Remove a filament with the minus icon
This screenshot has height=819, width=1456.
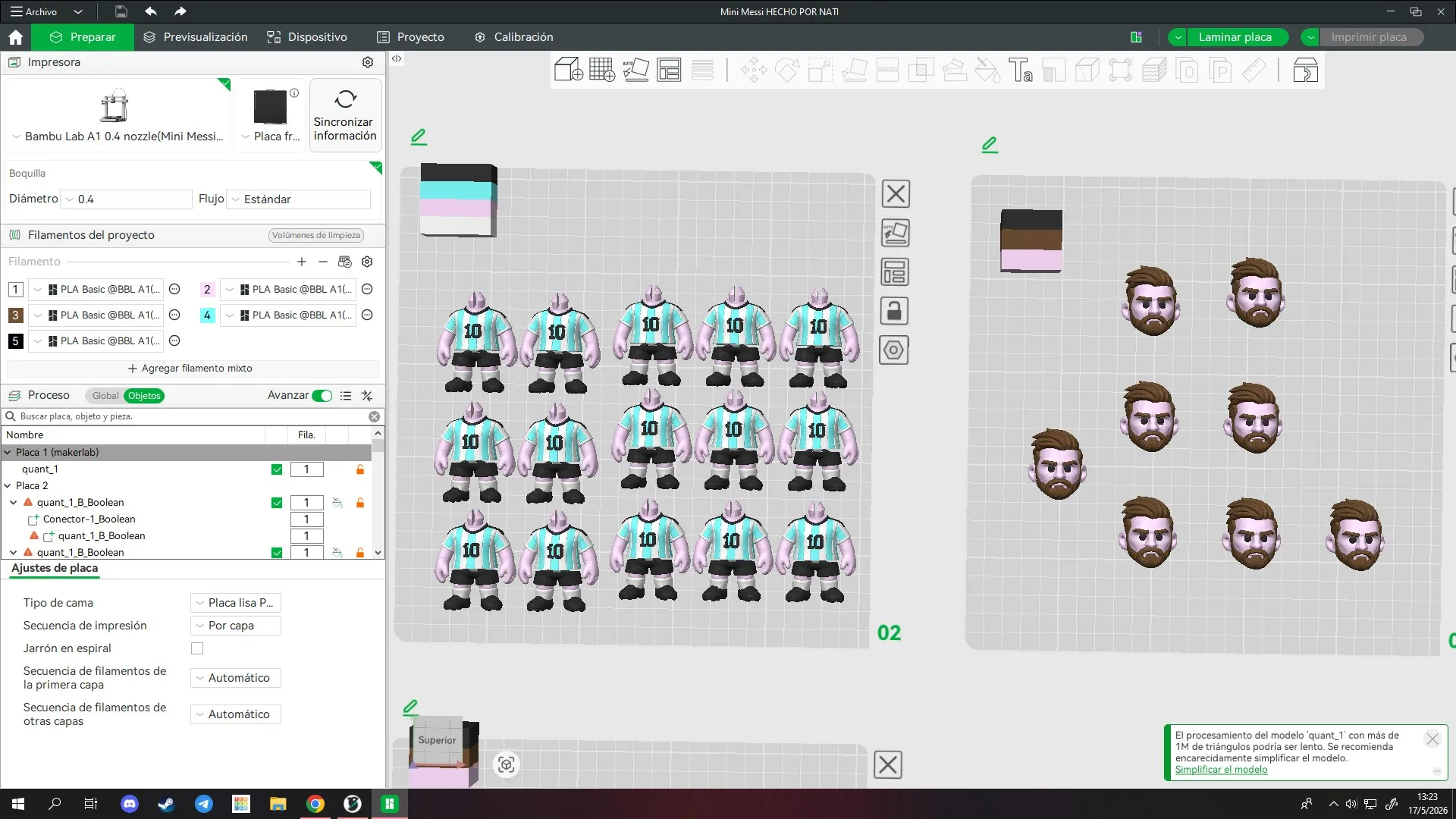coord(323,262)
